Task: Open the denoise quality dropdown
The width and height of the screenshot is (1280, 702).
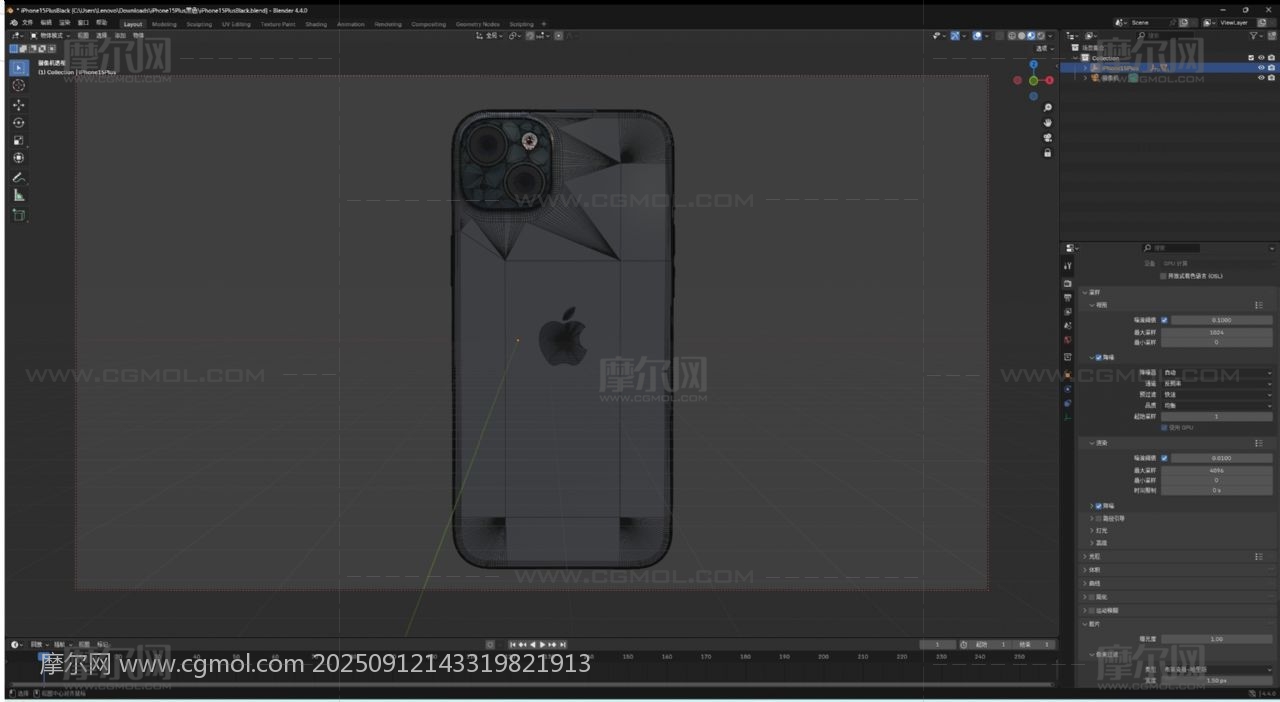Action: [x=1217, y=405]
